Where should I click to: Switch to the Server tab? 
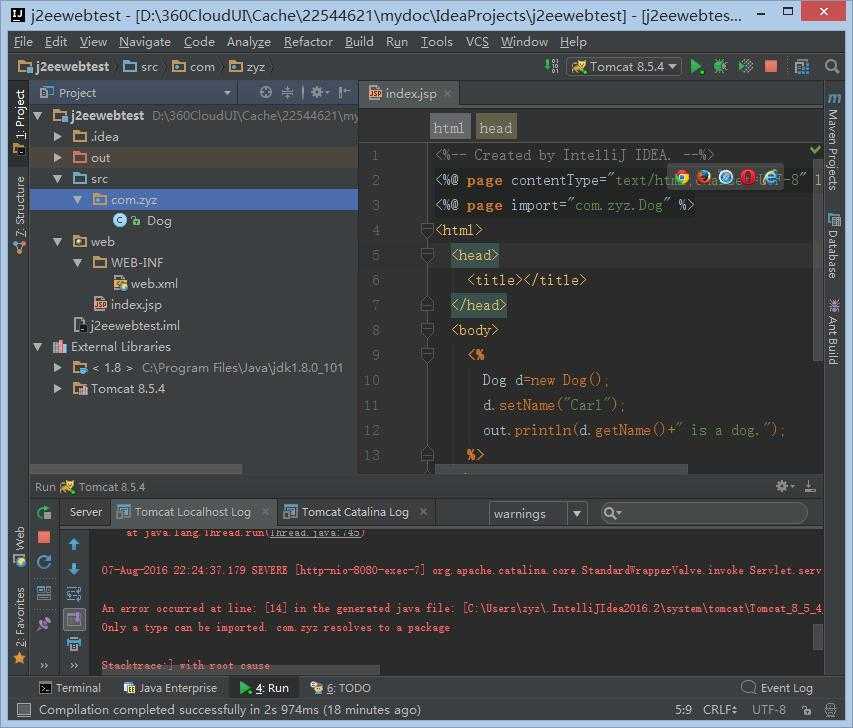click(x=86, y=512)
